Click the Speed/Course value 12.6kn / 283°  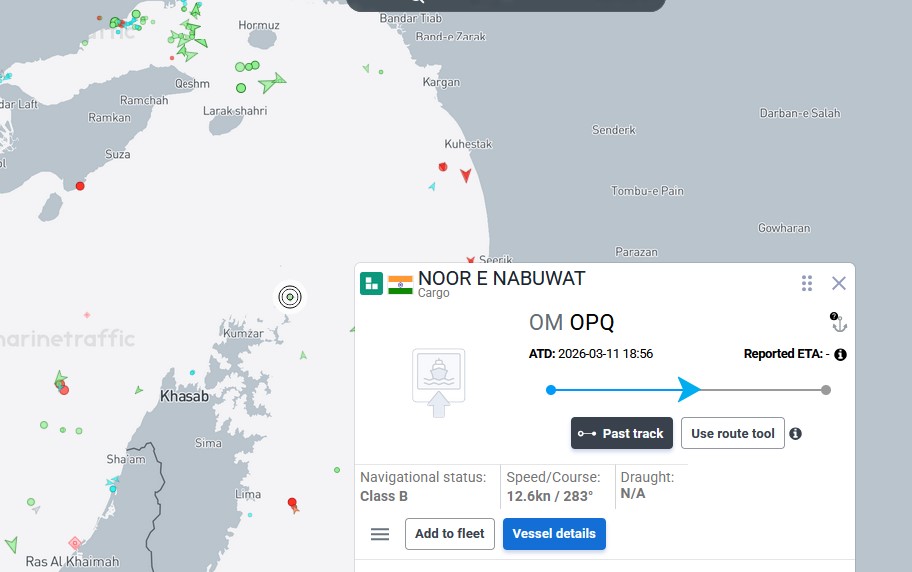550,496
